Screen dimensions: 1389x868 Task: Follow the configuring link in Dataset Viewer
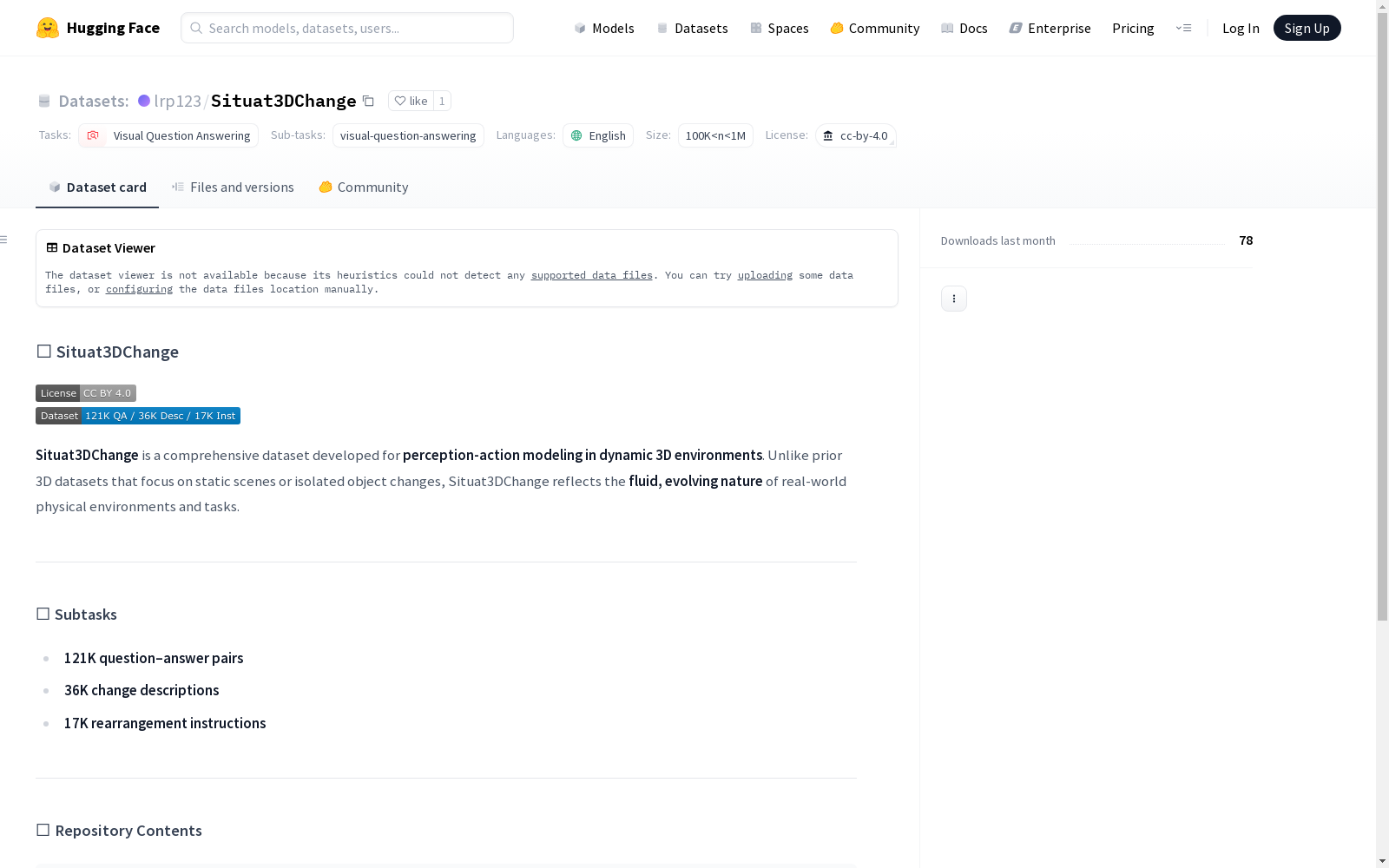click(139, 289)
